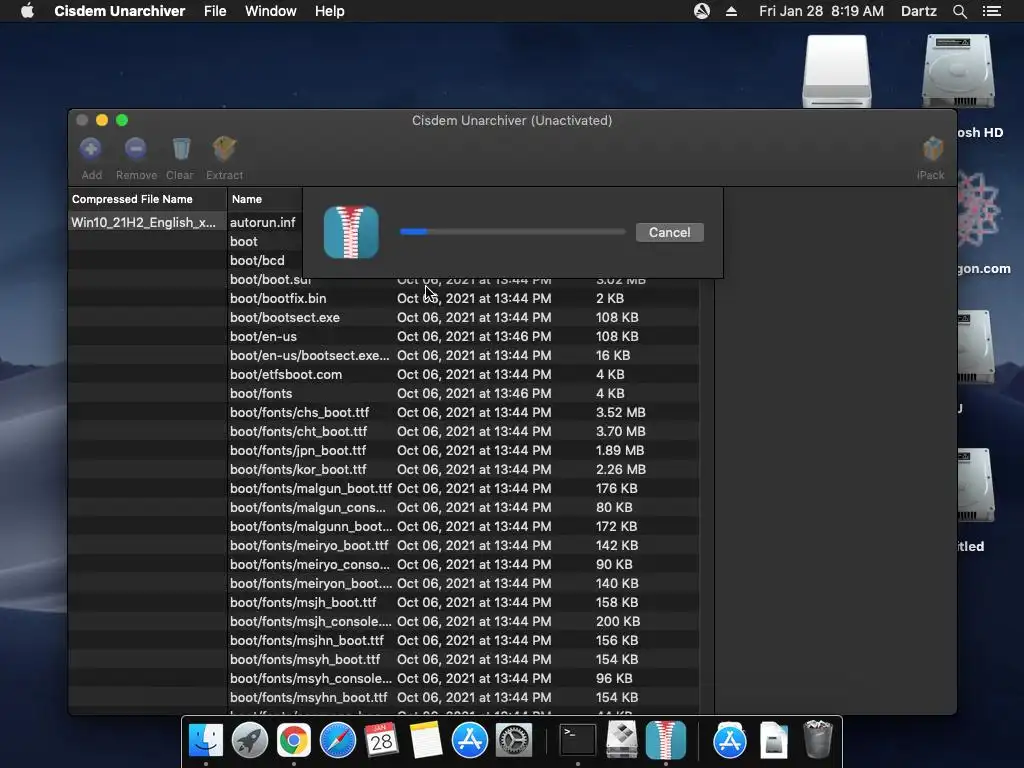Open App Store icon left of System Preferences
Screen dimensions: 1024x768
click(470, 740)
